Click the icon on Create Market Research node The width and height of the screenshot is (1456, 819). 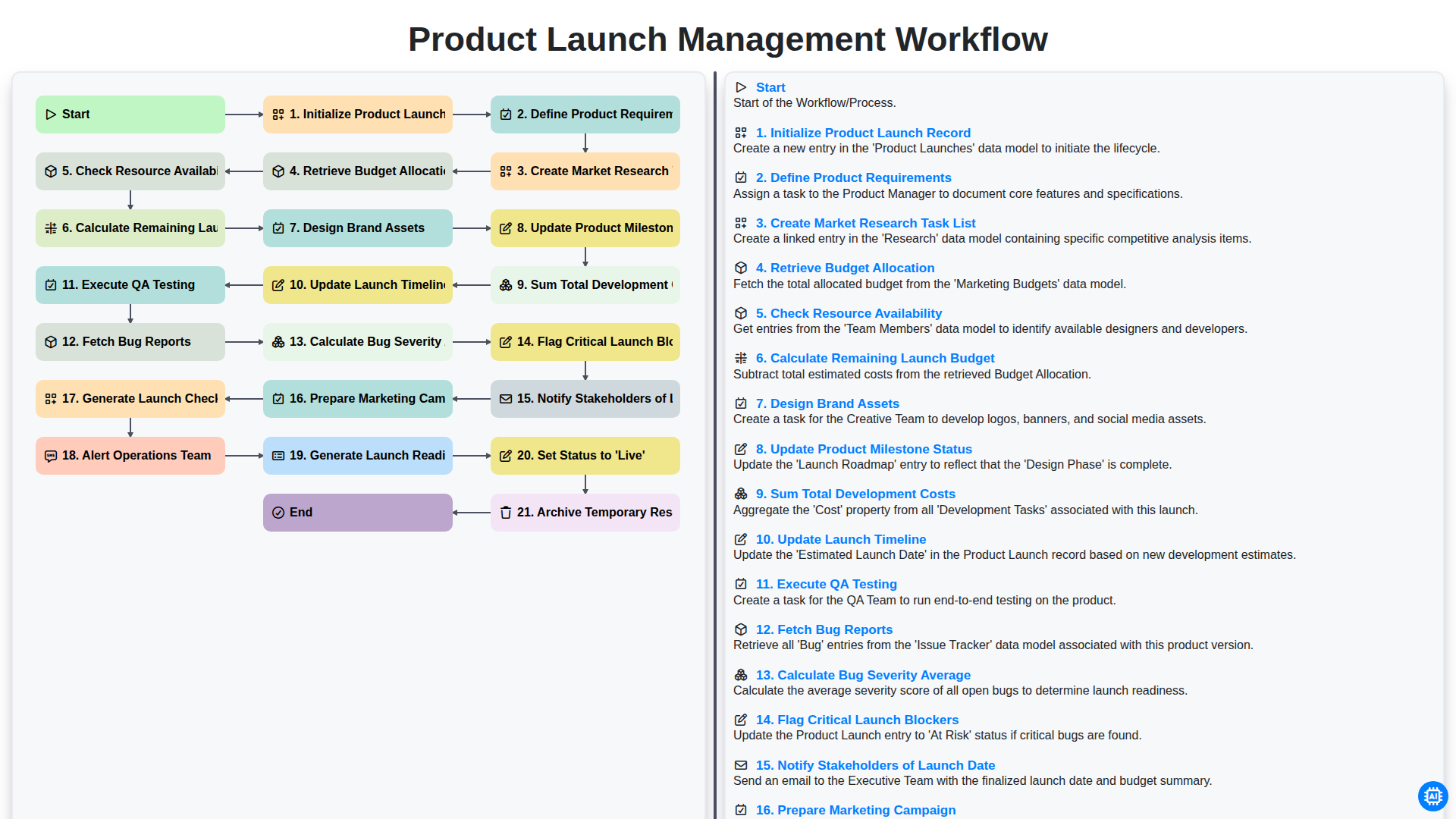506,171
